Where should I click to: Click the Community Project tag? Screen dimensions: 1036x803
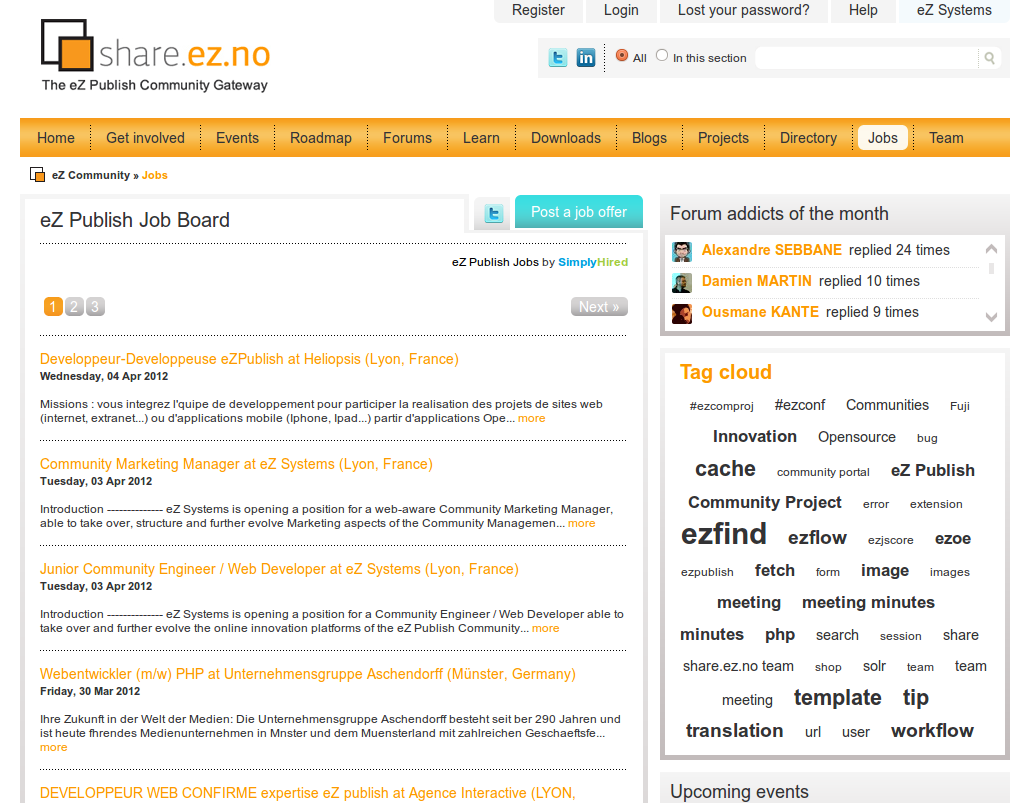click(x=764, y=502)
